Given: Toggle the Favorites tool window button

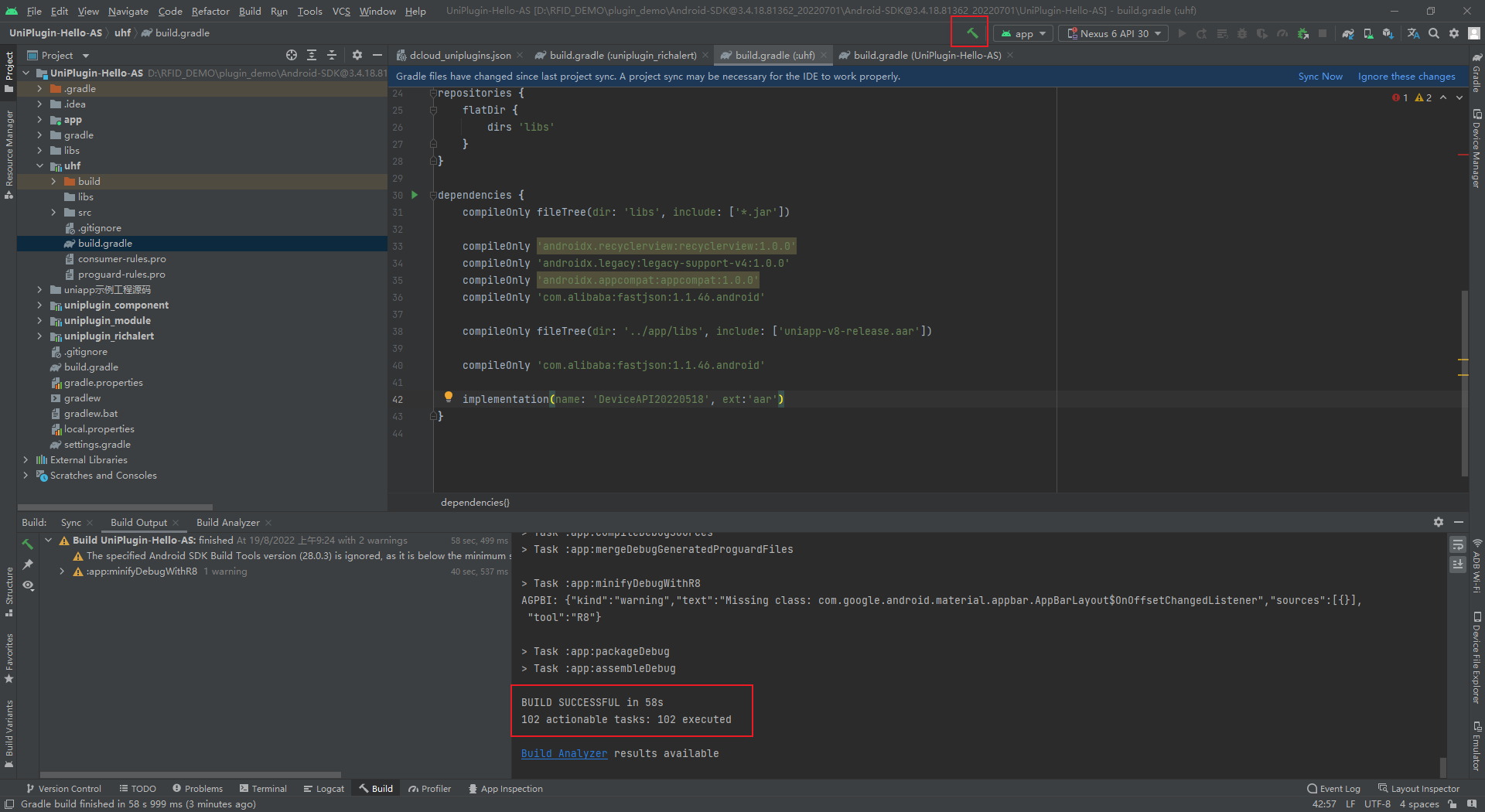Looking at the screenshot, I should (9, 658).
